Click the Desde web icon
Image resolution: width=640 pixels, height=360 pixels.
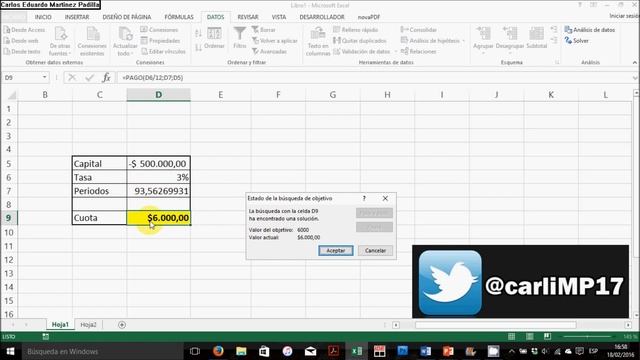[x=7, y=41]
